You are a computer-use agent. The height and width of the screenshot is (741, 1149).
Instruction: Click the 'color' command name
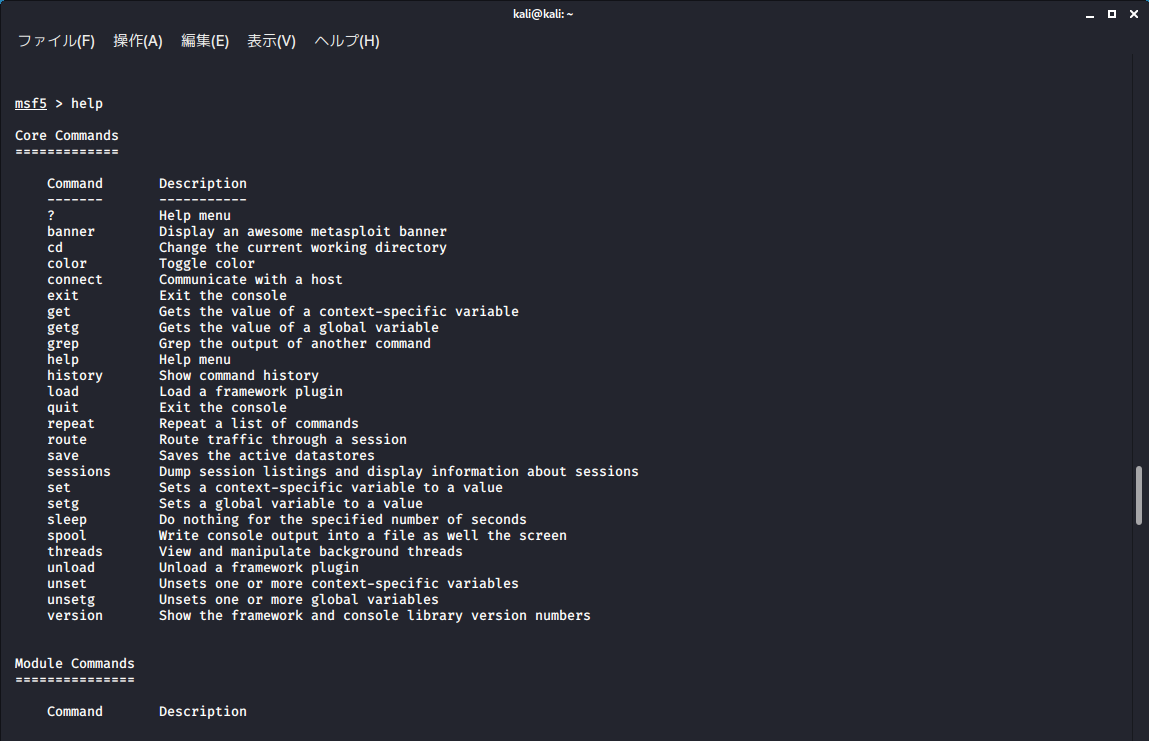click(67, 264)
